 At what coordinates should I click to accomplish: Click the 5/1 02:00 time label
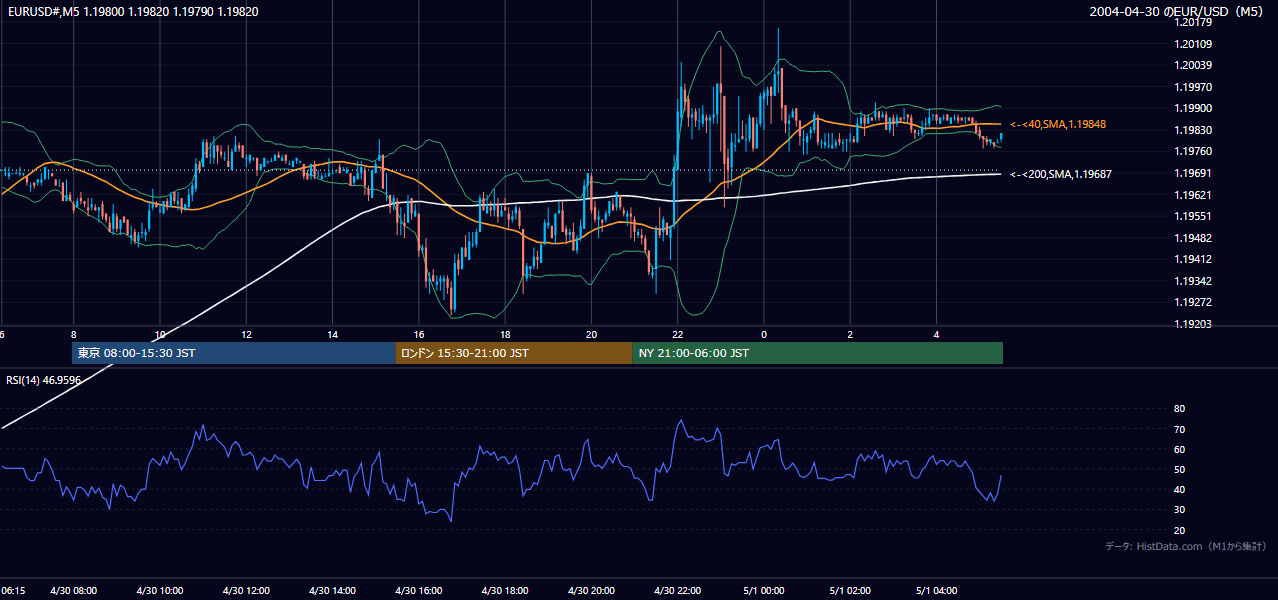(850, 591)
